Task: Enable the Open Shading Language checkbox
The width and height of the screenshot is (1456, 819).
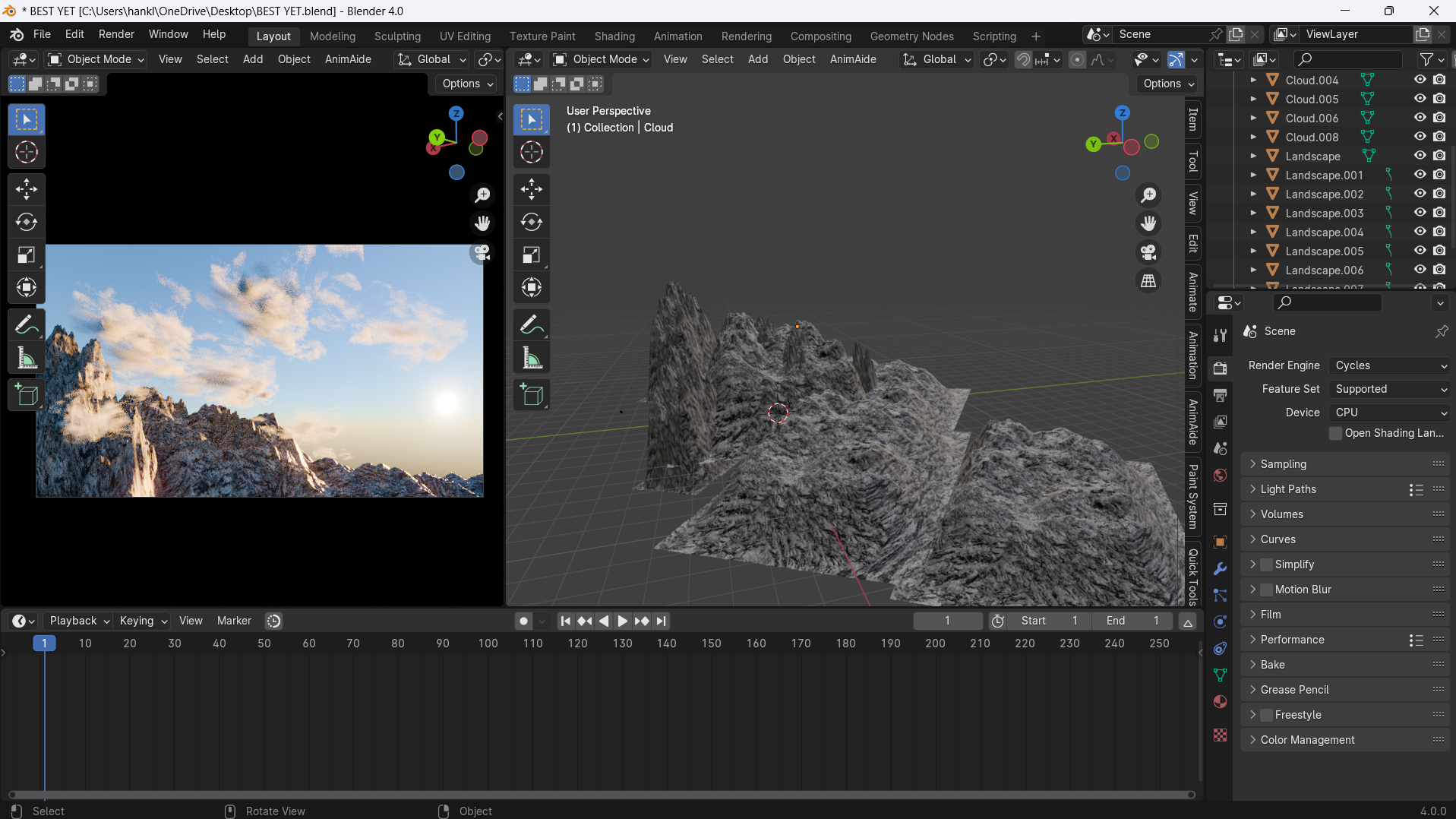Action: click(x=1335, y=433)
